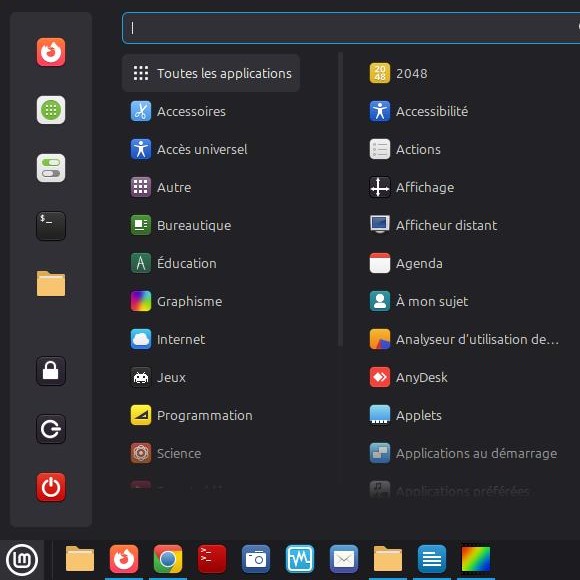The height and width of the screenshot is (580, 580).
Task: Switch to second folder window on taskbar
Action: point(388,559)
